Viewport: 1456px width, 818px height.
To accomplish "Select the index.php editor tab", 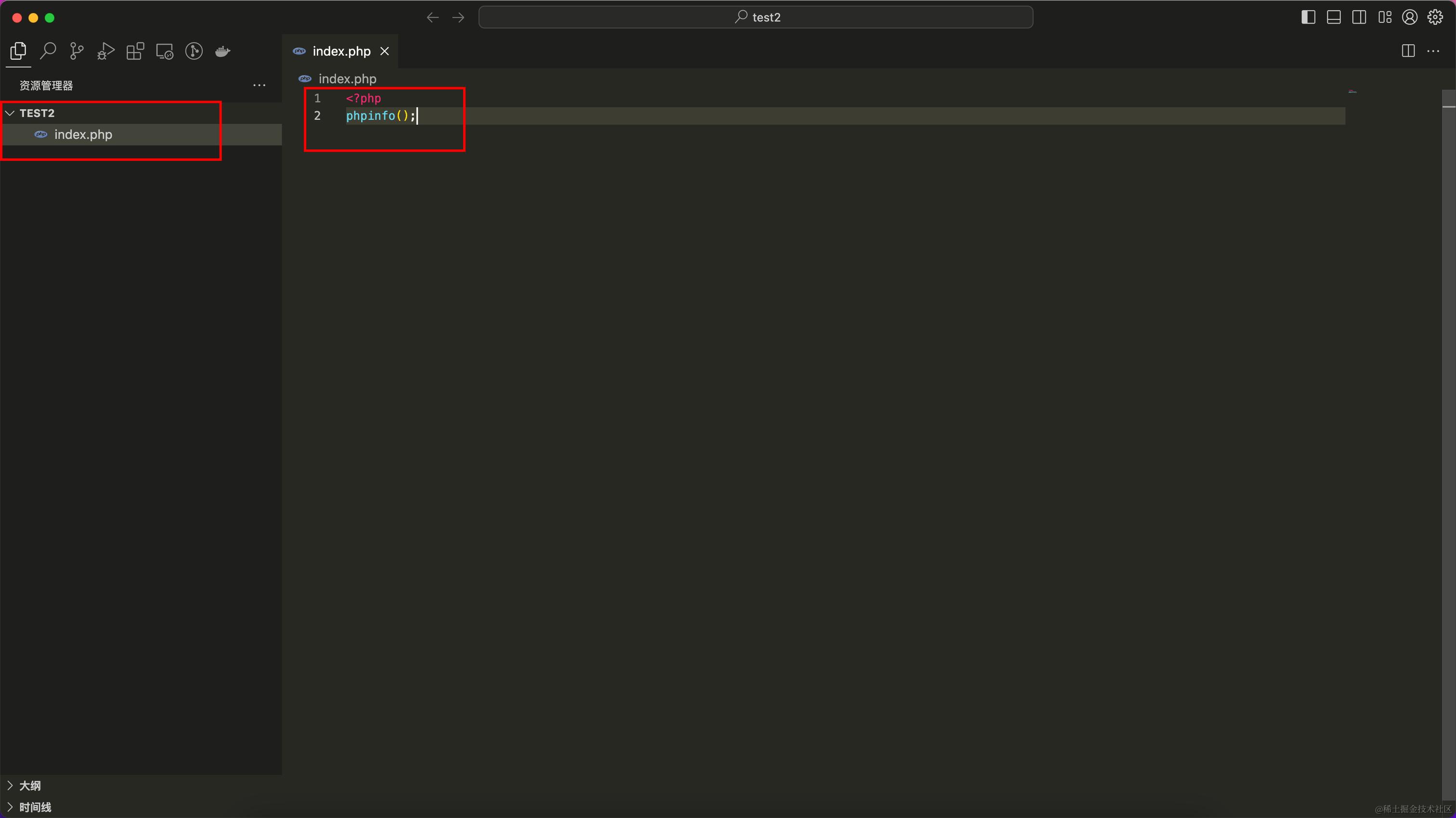I will coord(341,52).
